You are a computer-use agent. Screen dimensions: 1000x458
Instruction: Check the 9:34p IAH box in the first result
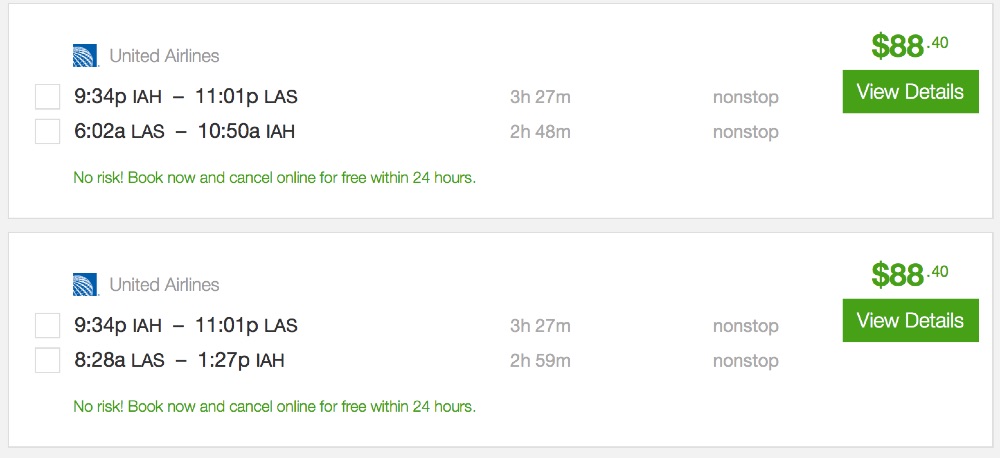tap(47, 97)
